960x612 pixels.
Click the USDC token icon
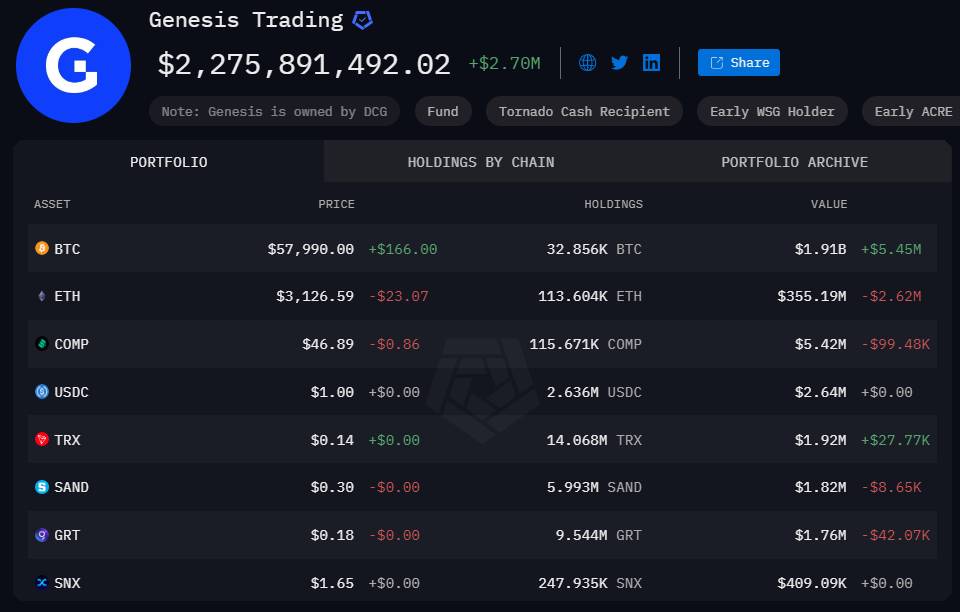pos(42,391)
